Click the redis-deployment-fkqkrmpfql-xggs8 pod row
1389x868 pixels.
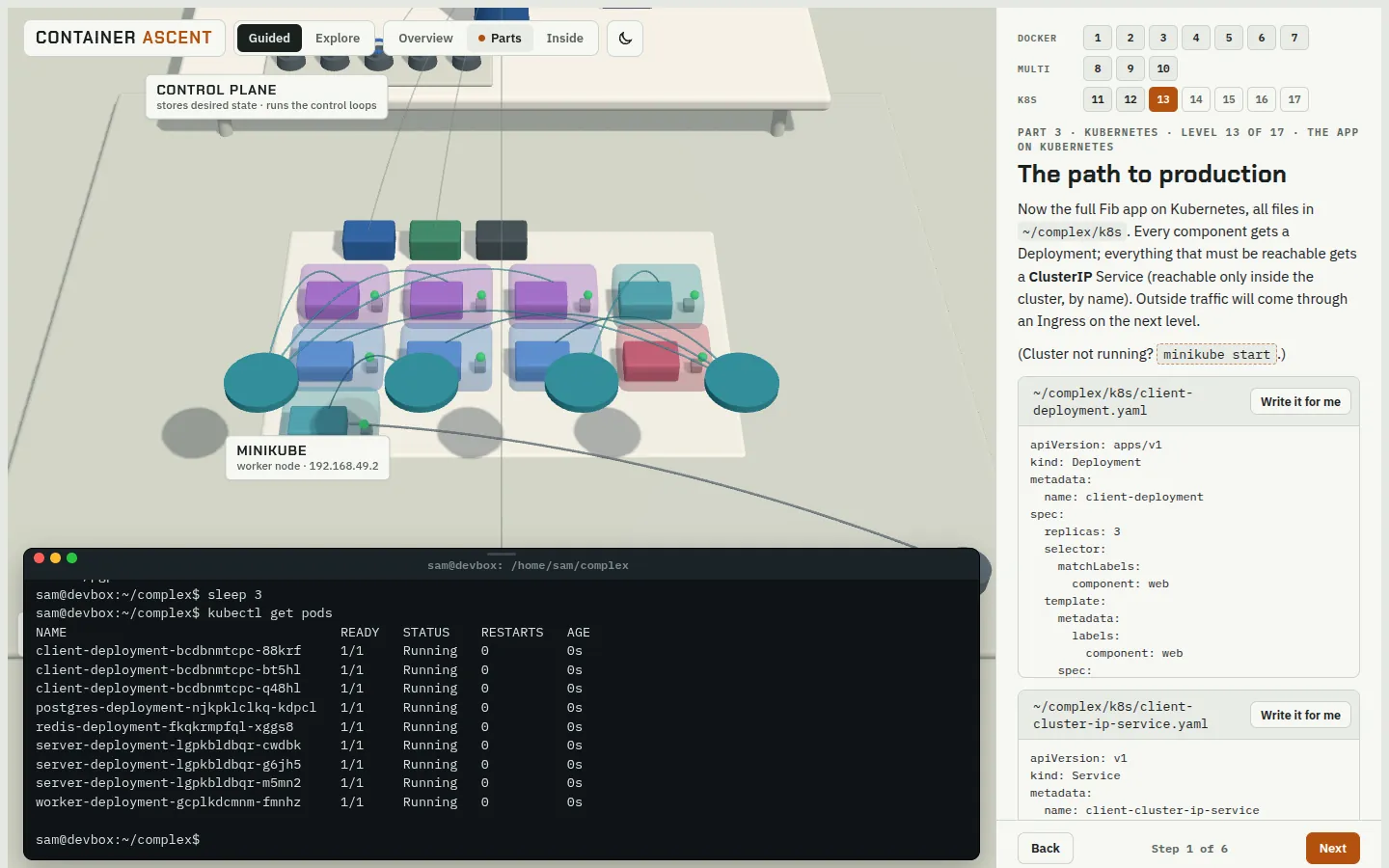(309, 727)
